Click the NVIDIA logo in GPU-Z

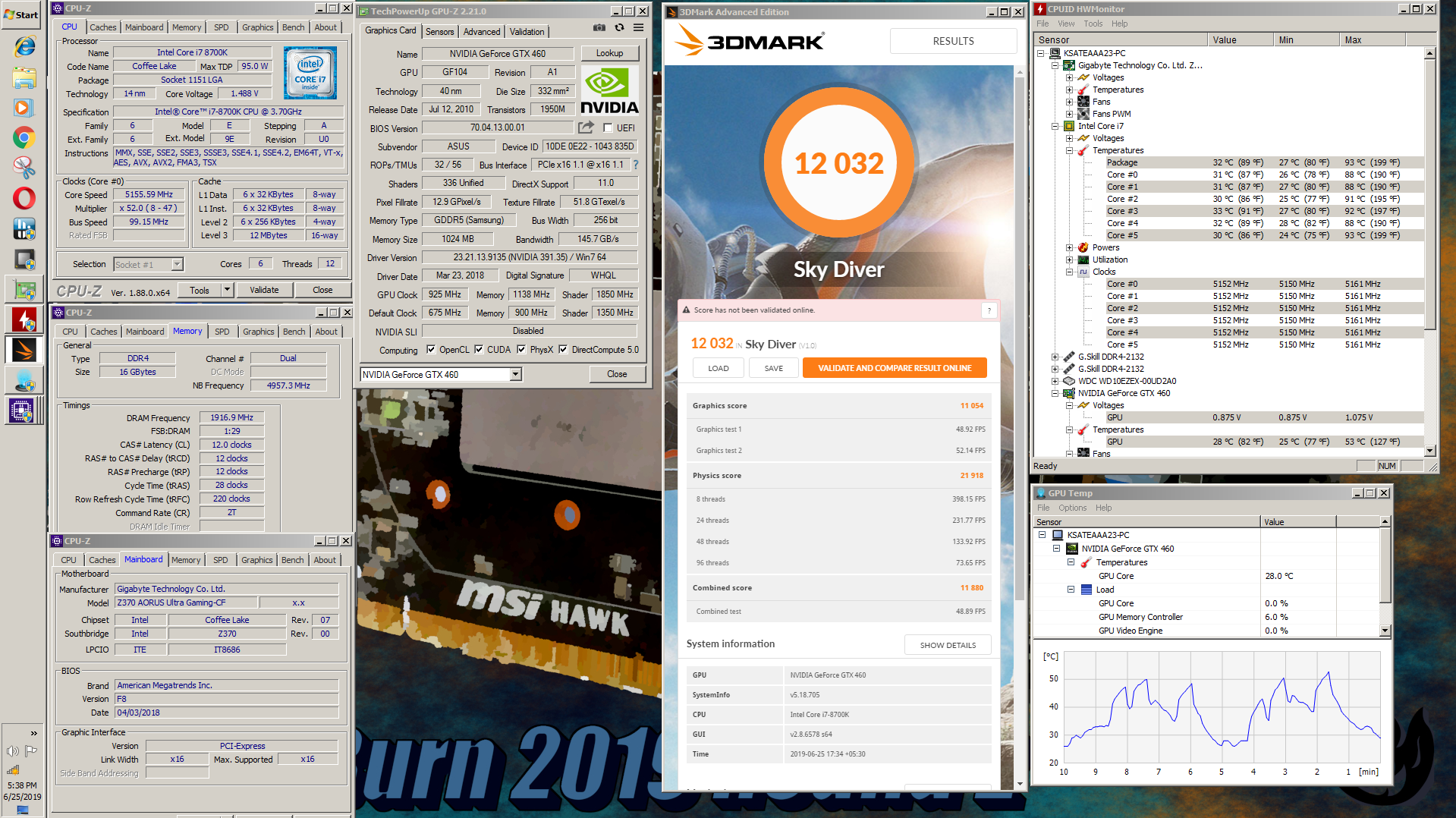click(609, 91)
